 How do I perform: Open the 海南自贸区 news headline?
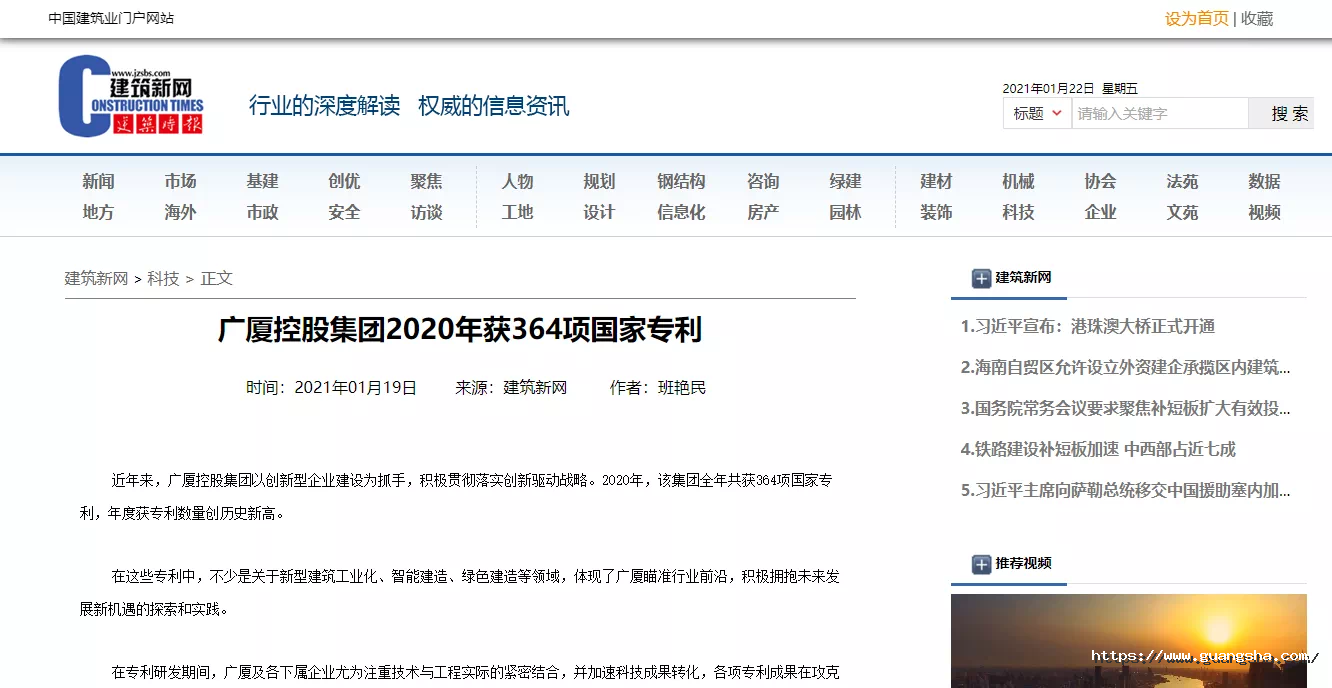point(1125,367)
